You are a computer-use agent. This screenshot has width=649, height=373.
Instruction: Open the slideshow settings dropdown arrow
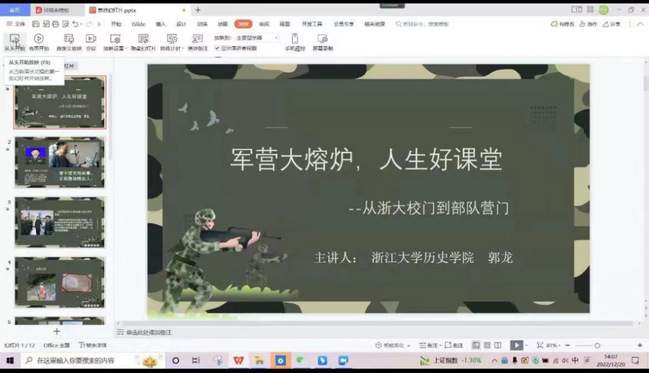(x=126, y=48)
